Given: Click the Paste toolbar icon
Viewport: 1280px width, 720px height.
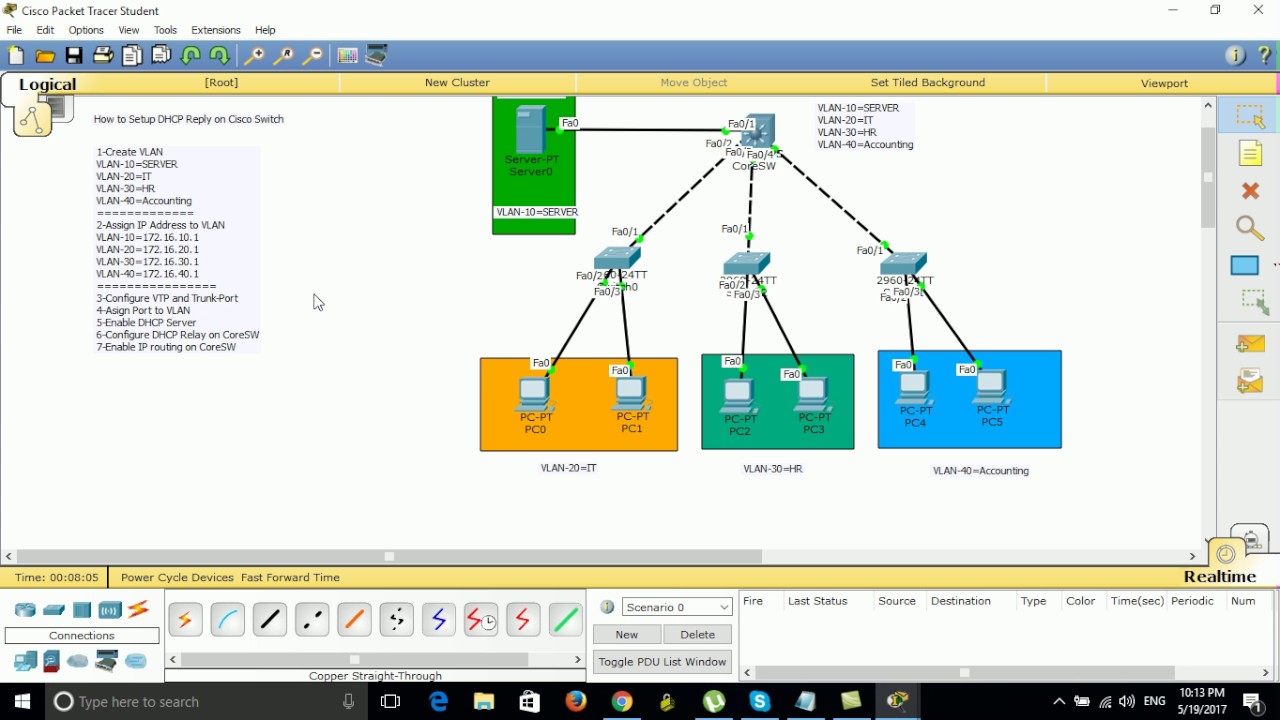Looking at the screenshot, I should (161, 56).
